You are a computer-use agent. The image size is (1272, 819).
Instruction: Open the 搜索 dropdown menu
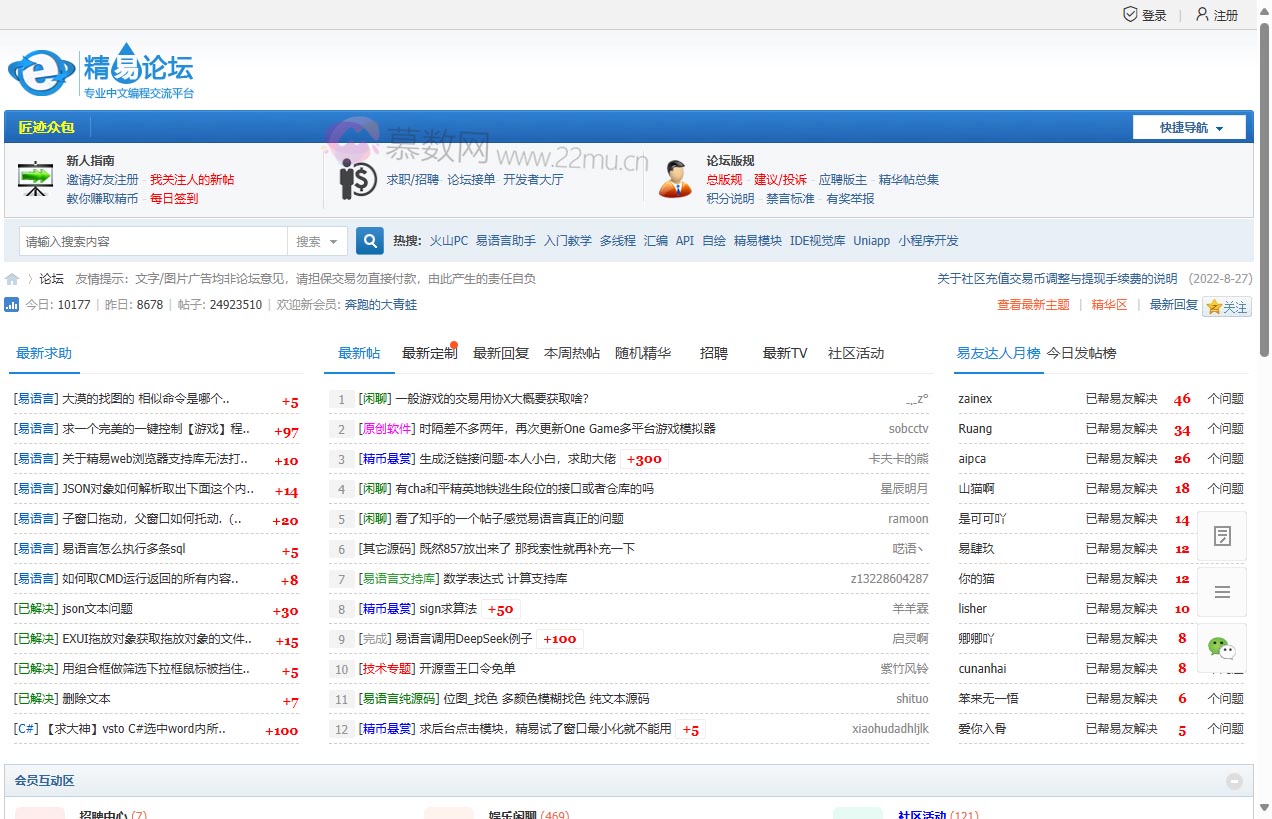pos(317,241)
